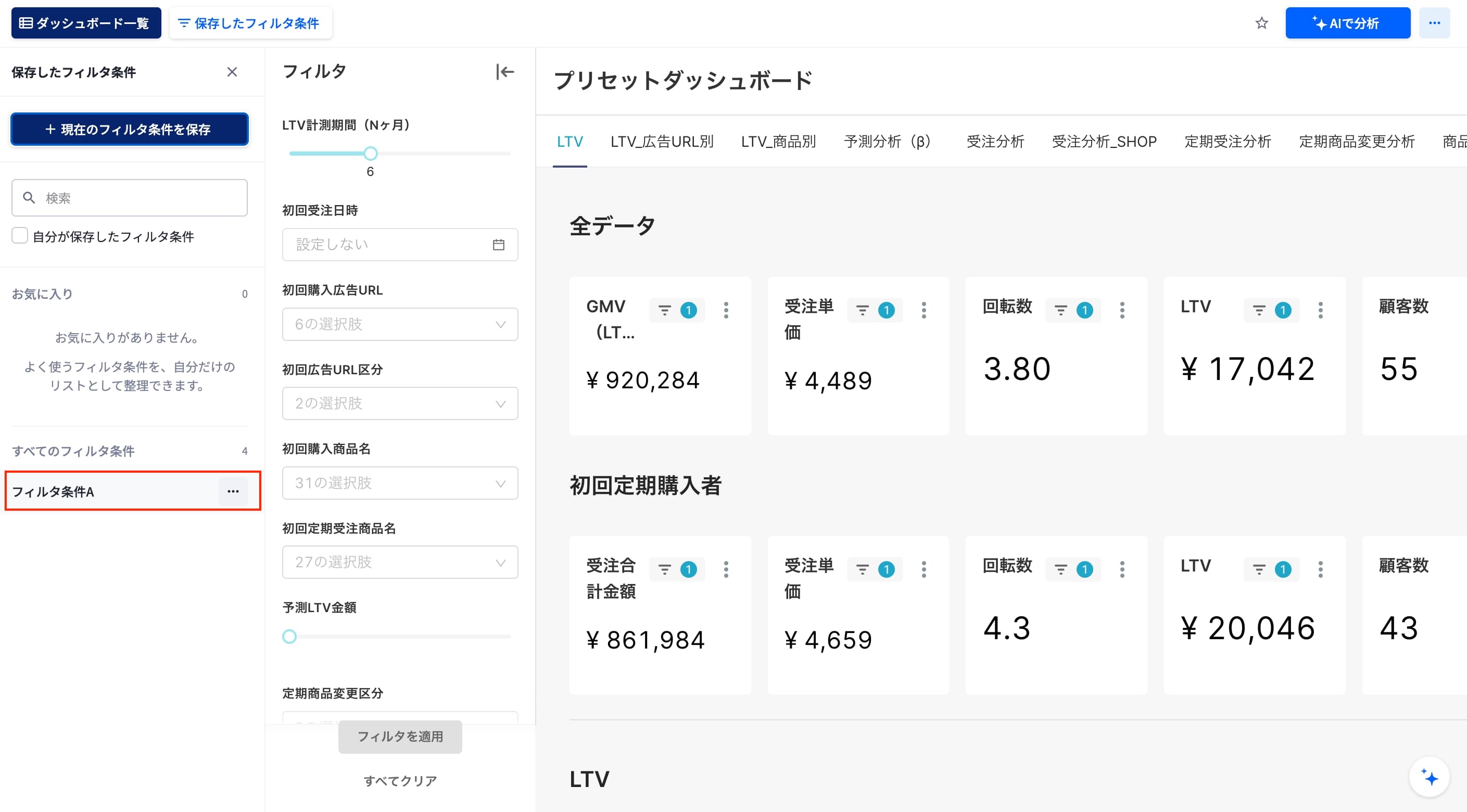The image size is (1467, 812).
Task: Expand the 初回購入広告URL dropdown
Action: click(400, 325)
